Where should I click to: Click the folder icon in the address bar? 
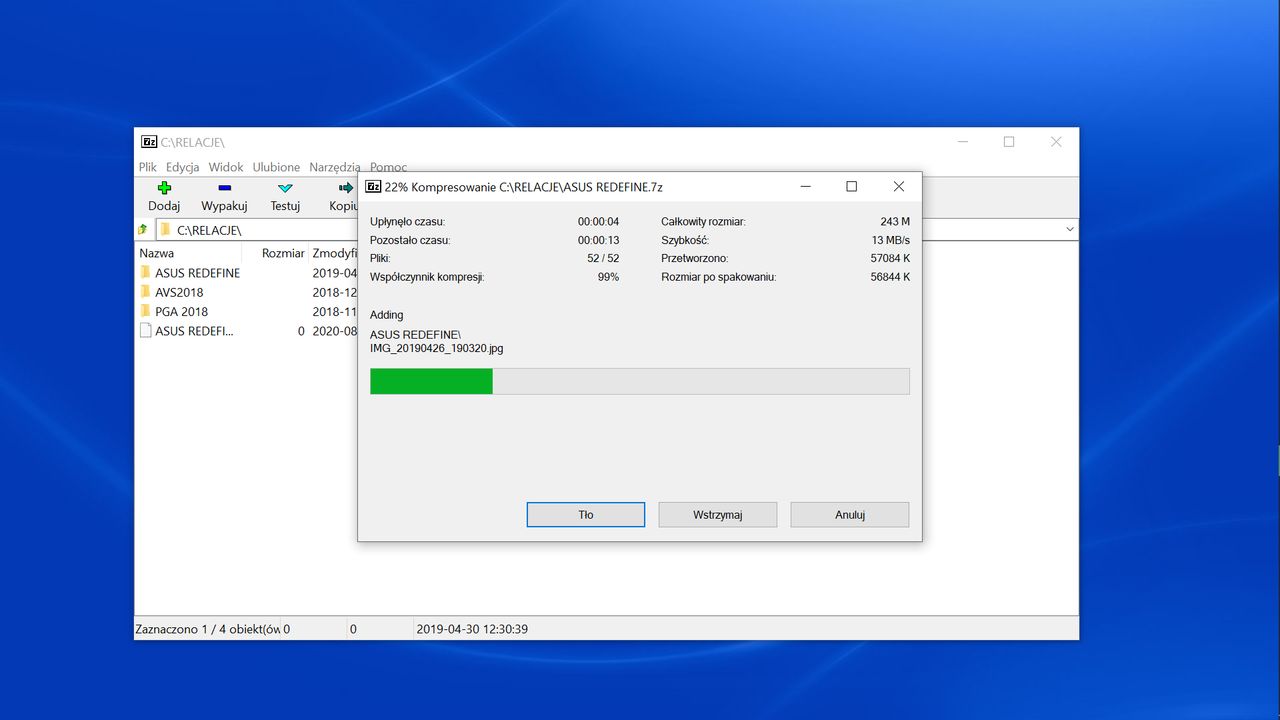point(165,230)
